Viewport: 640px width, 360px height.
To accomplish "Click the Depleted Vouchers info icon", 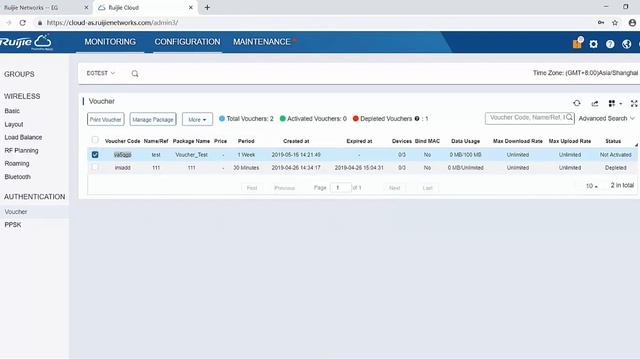I will point(417,119).
